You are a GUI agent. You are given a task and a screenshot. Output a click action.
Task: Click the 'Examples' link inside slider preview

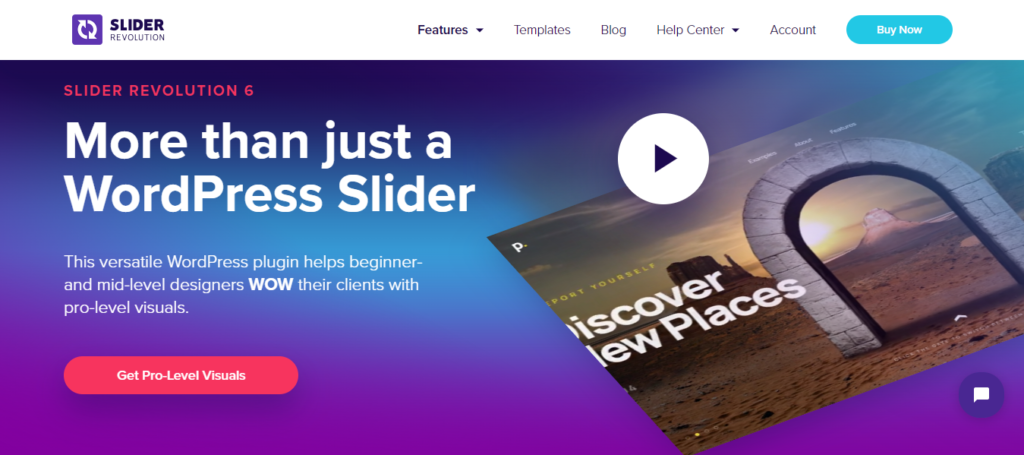pyautogui.click(x=762, y=157)
